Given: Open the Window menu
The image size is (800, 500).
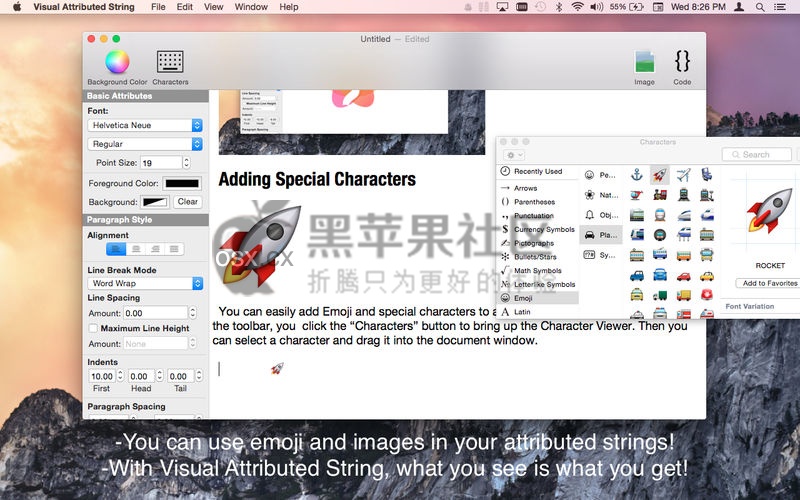Looking at the screenshot, I should (x=251, y=7).
